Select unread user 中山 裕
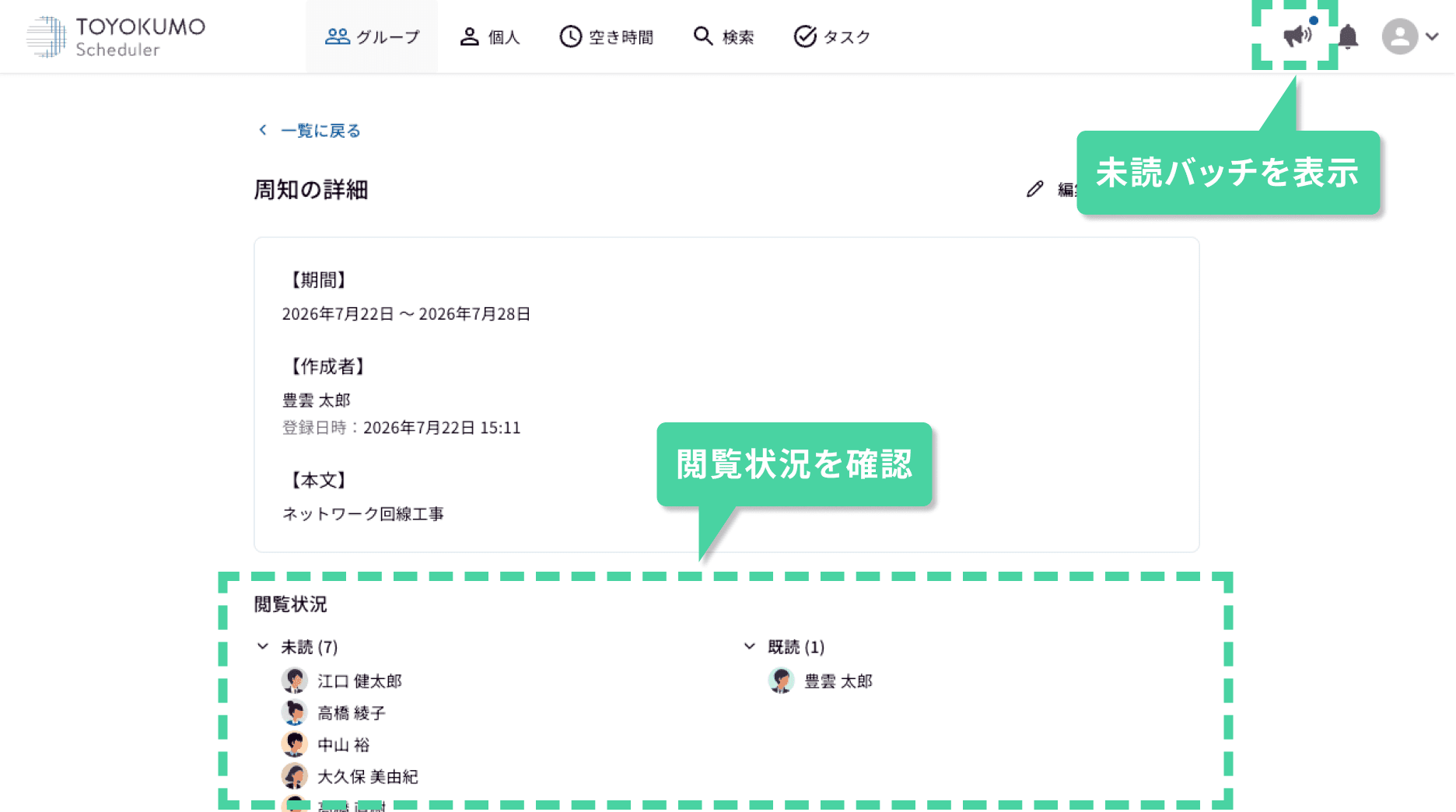Screen dimensions: 1456x812 coord(344,745)
